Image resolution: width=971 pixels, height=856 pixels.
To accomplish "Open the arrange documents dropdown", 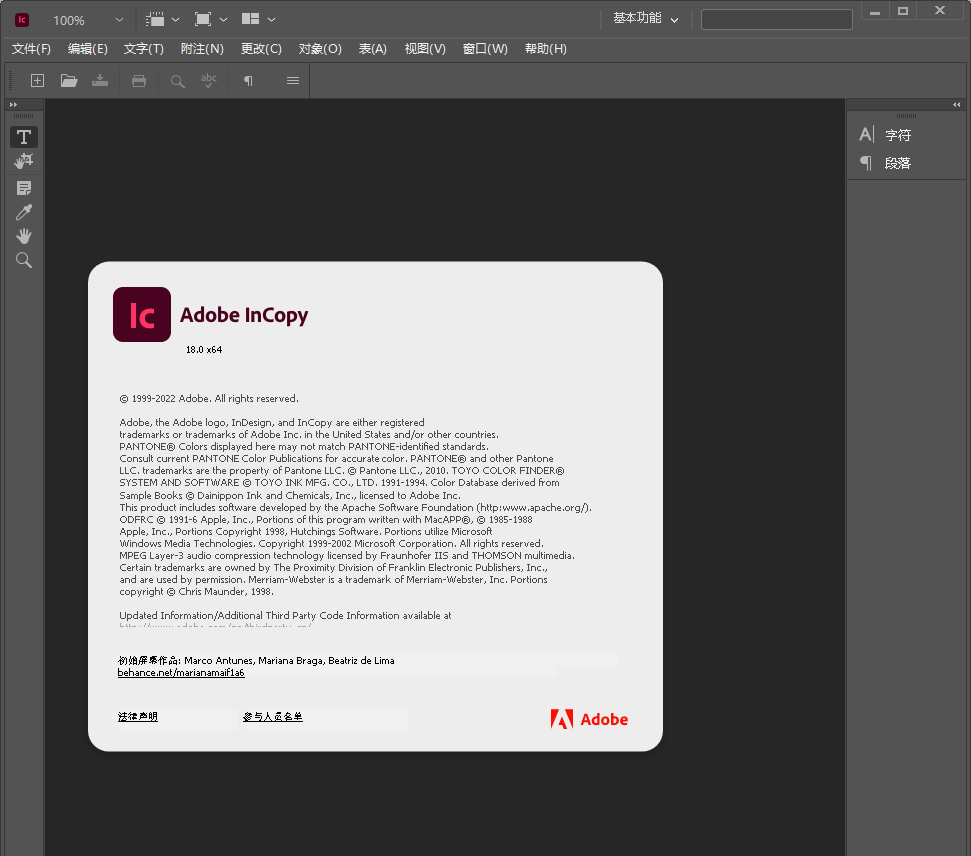I will (259, 19).
